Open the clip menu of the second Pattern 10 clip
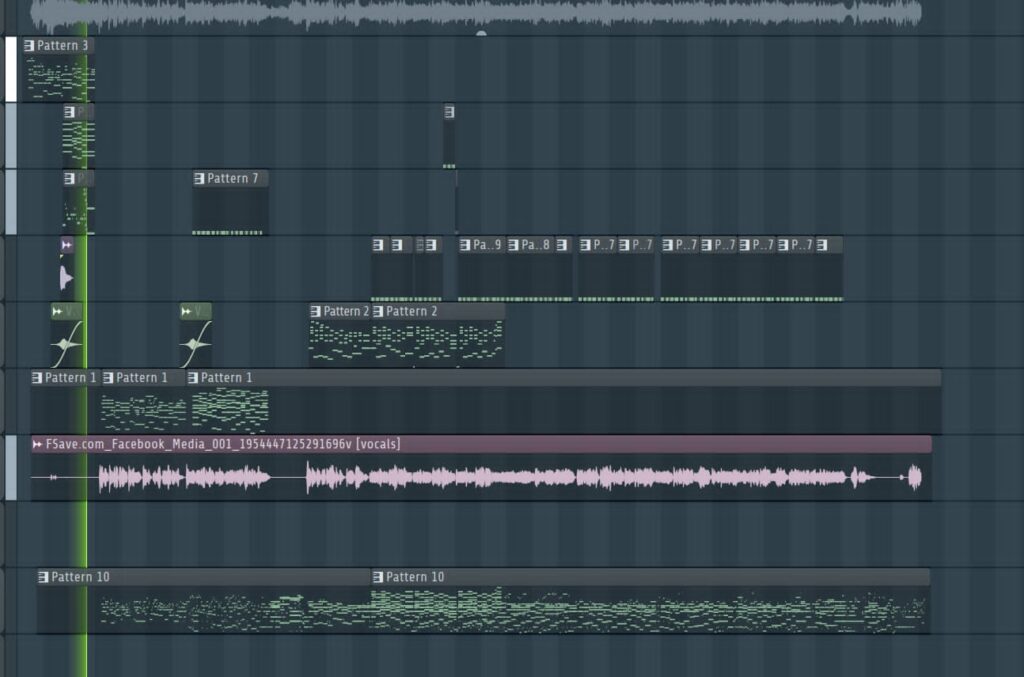This screenshot has height=677, width=1024. pos(378,577)
